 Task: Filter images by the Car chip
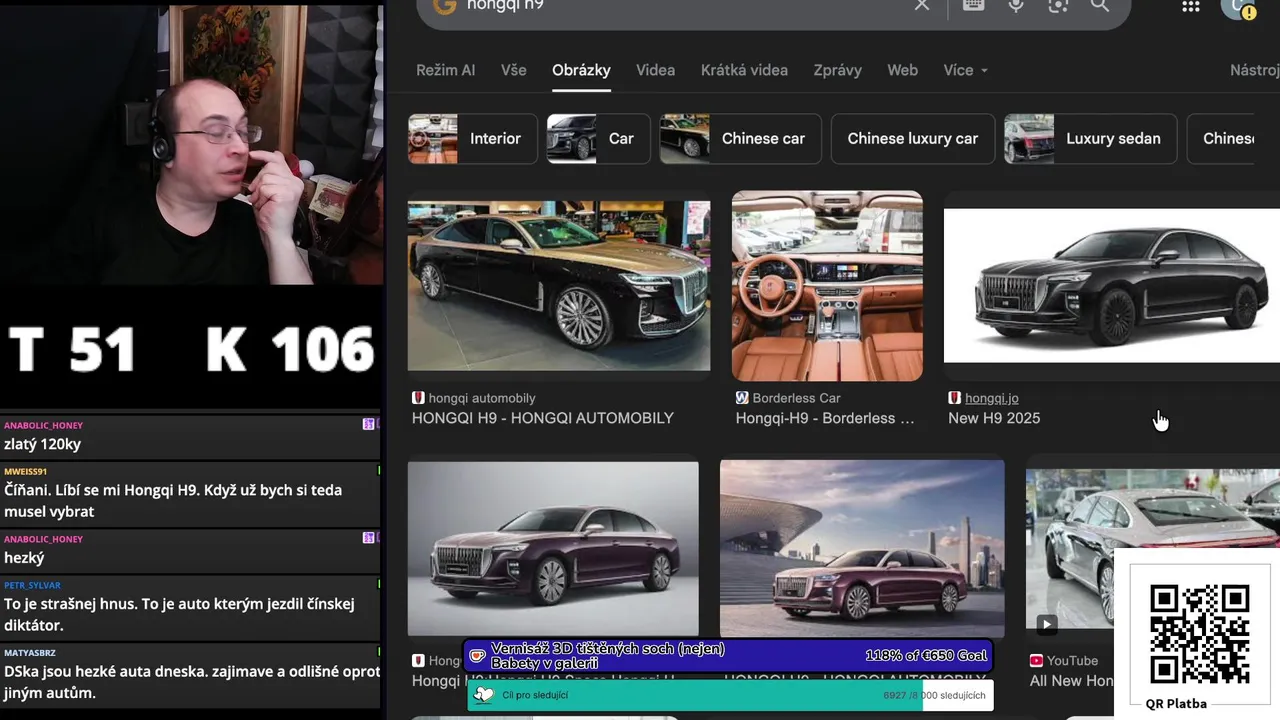pos(598,139)
